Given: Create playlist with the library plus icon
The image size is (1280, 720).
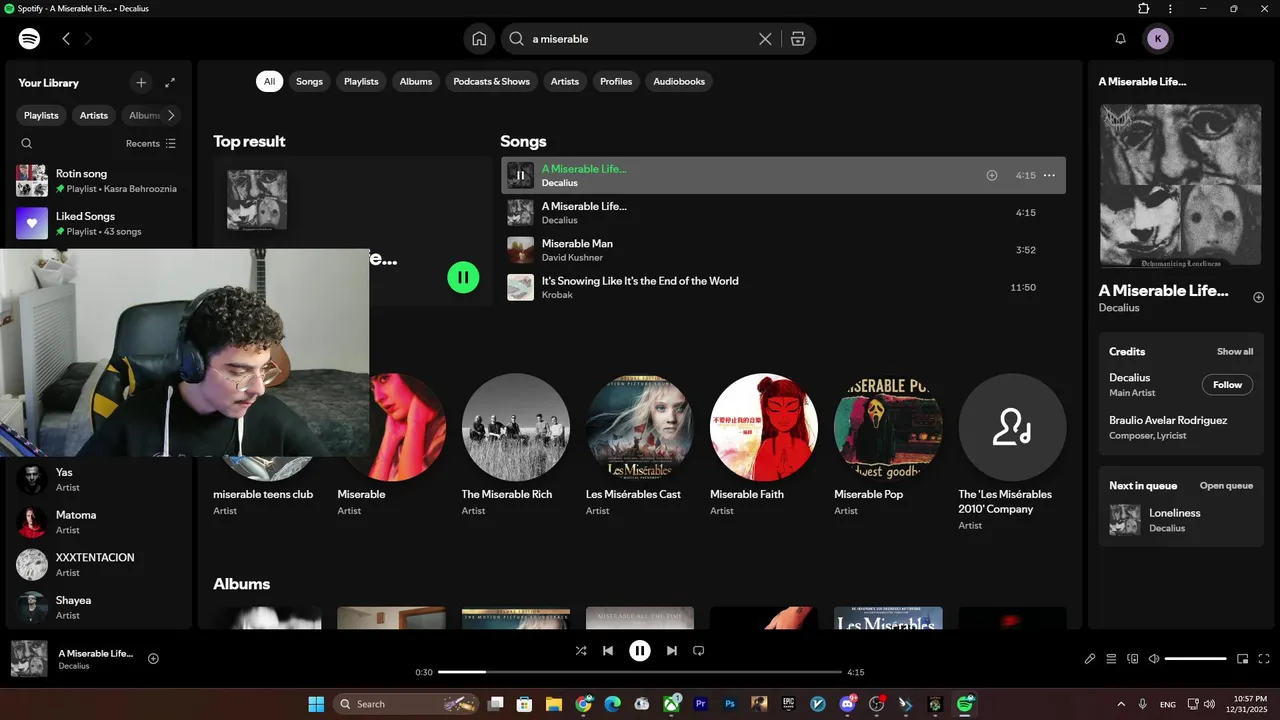Looking at the screenshot, I should coord(141,83).
